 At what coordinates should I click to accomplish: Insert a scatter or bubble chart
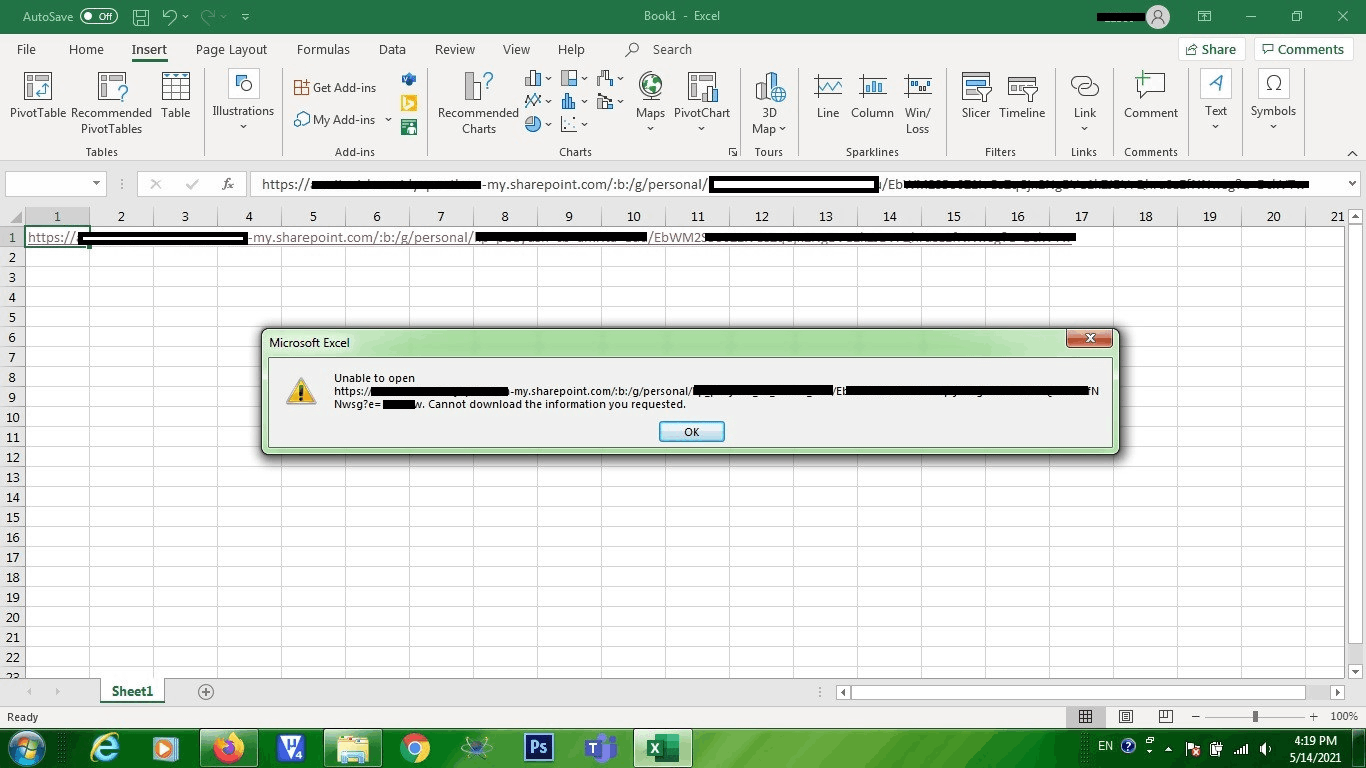pyautogui.click(x=574, y=124)
